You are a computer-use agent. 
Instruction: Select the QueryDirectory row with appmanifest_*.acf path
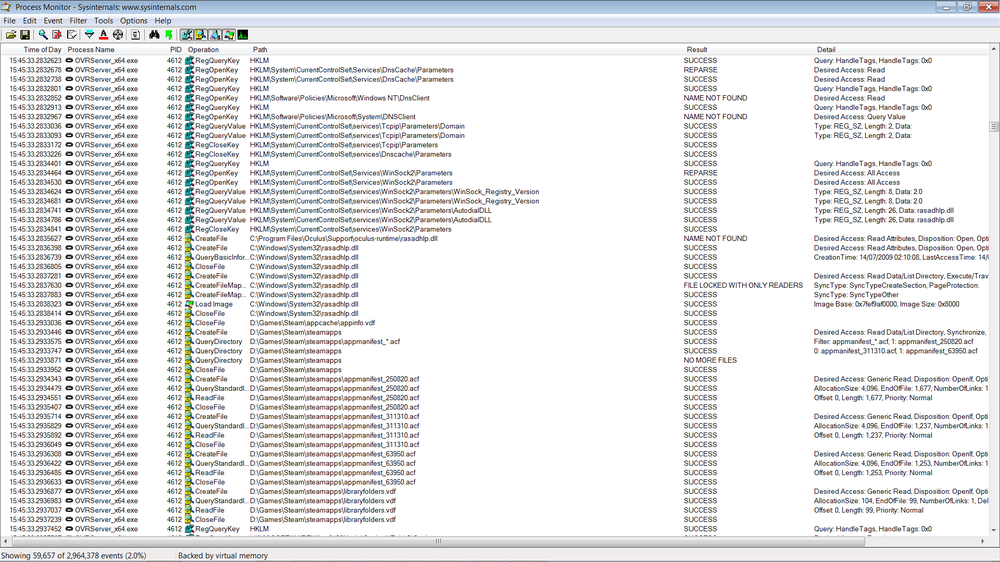[x=495, y=341]
